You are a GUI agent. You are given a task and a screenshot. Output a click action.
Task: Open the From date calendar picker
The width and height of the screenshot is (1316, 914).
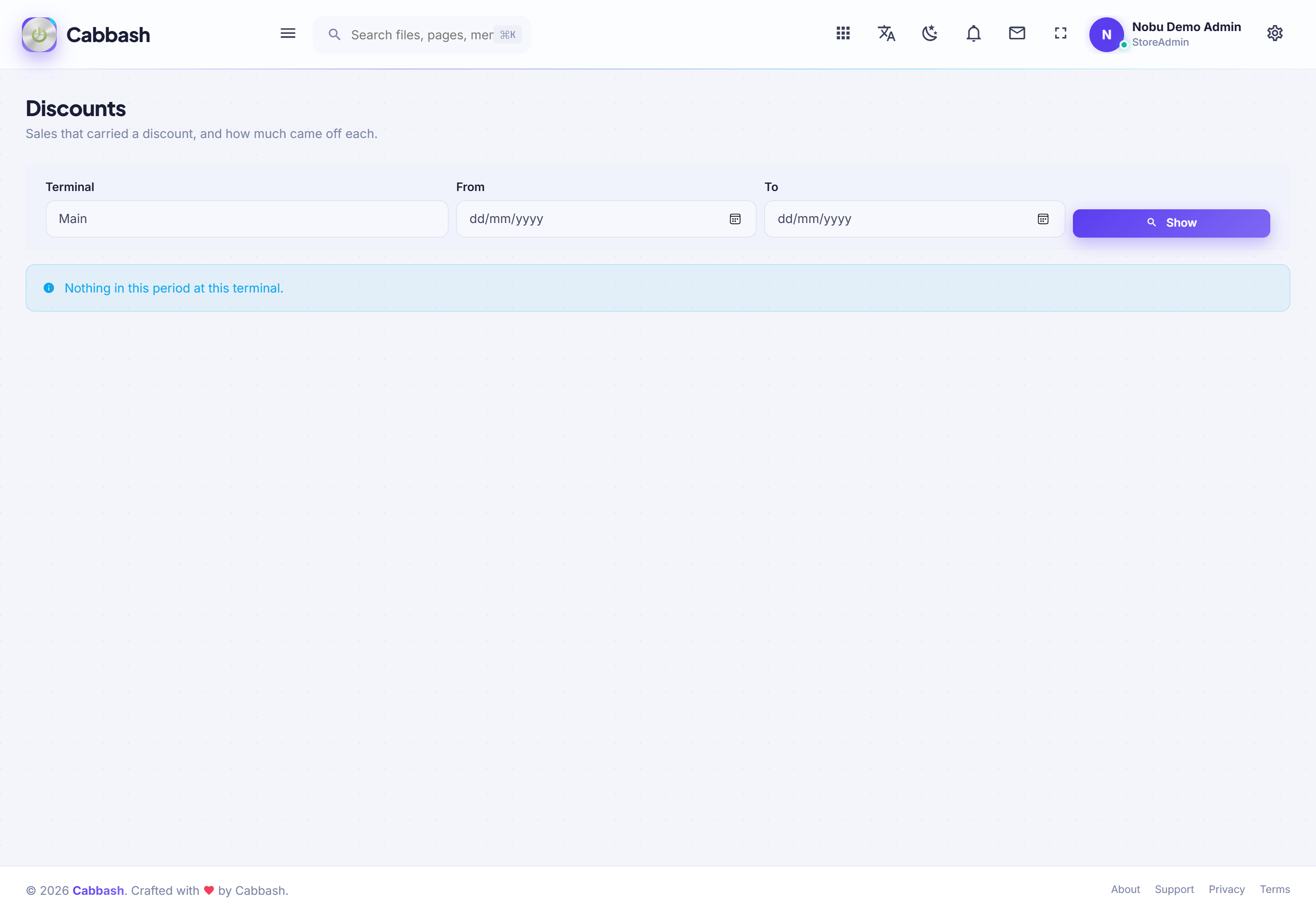[x=735, y=219]
